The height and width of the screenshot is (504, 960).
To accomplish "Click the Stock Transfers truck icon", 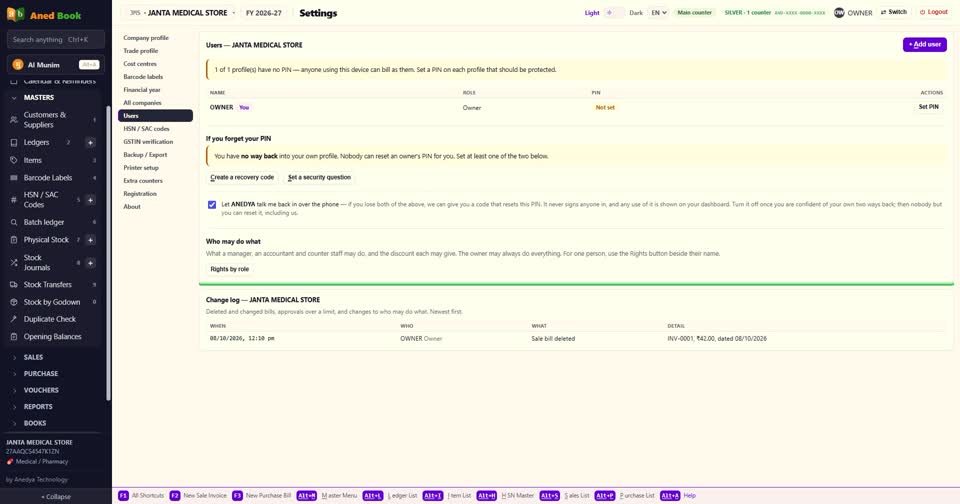I will coord(13,285).
